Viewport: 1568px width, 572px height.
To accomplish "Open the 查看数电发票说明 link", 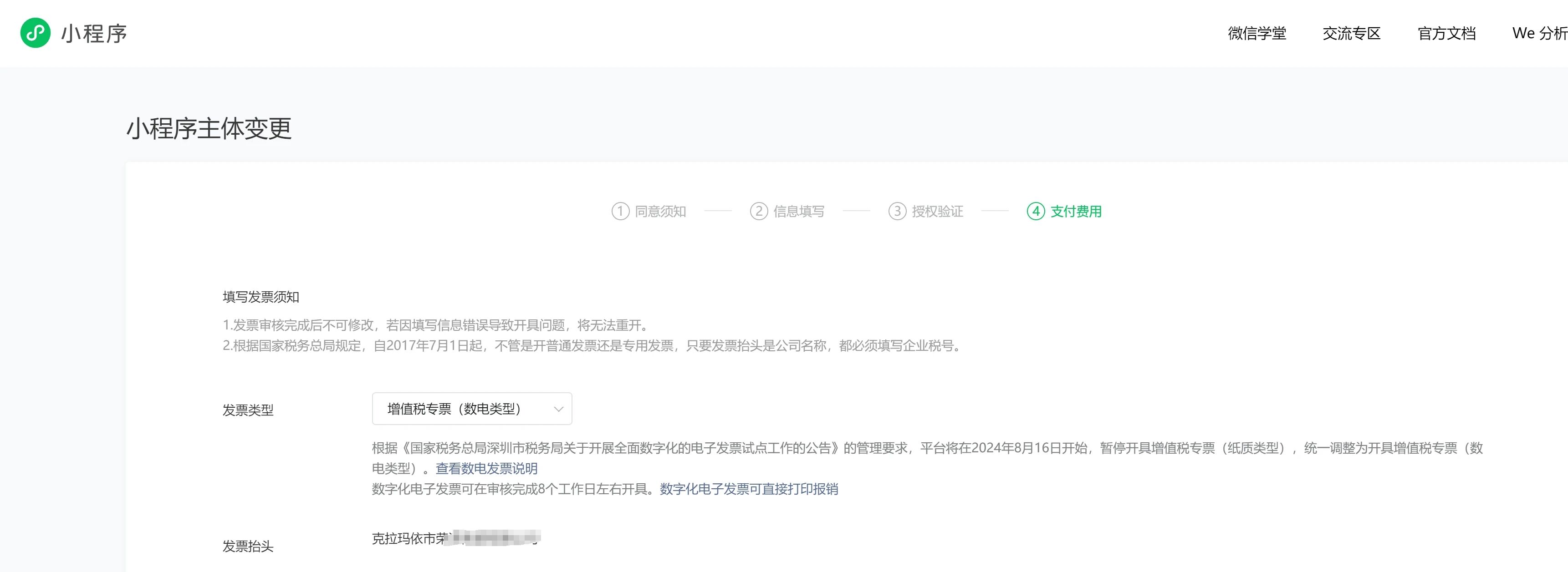I will point(486,468).
